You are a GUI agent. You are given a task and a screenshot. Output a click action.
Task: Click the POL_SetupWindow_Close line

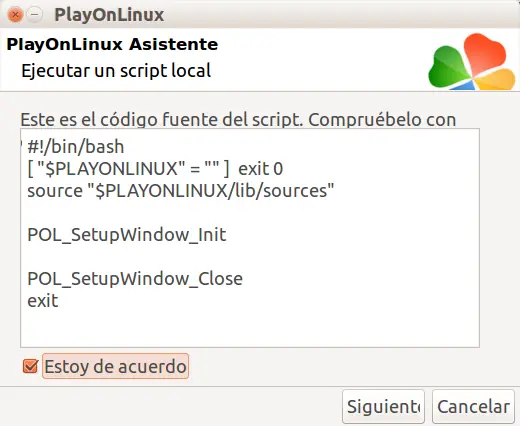pos(135,279)
